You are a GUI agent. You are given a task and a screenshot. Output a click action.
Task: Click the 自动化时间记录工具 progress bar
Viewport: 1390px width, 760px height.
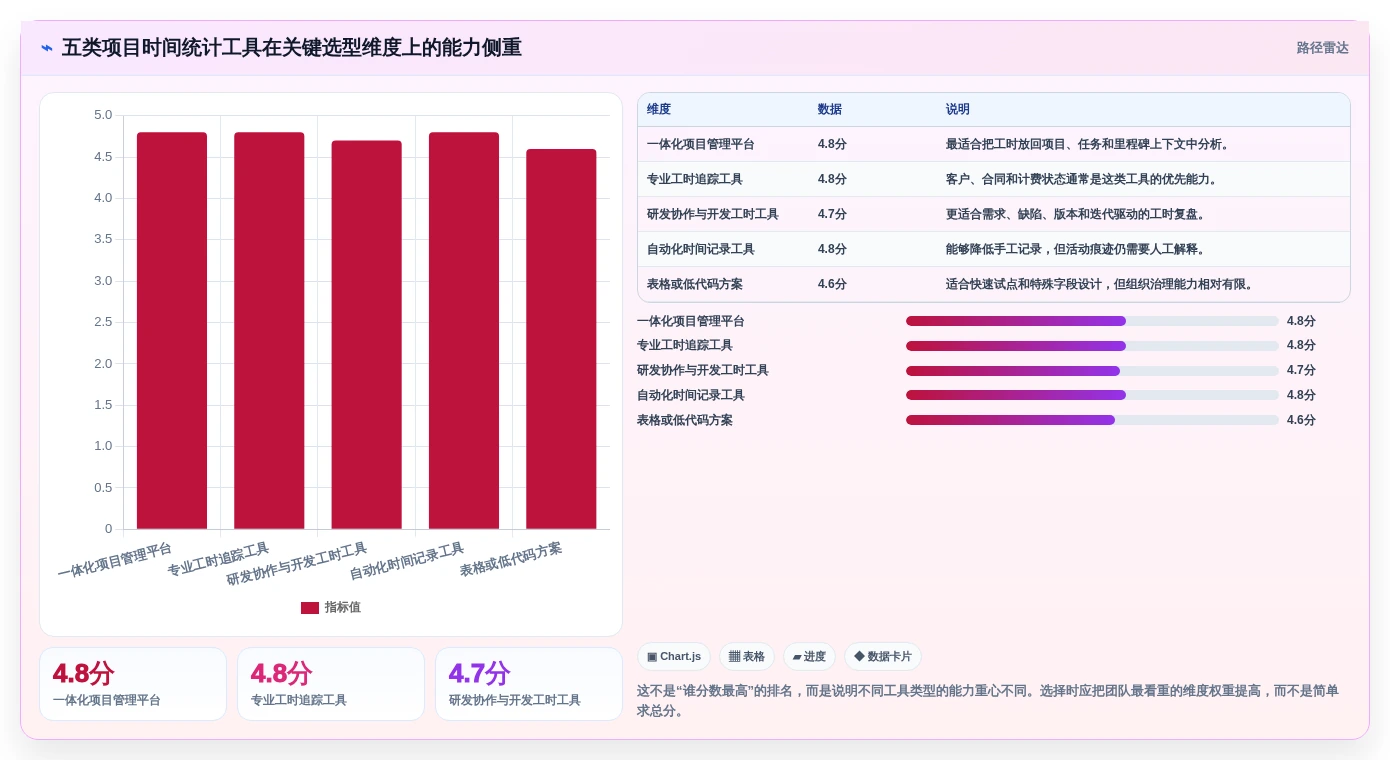(x=1092, y=395)
